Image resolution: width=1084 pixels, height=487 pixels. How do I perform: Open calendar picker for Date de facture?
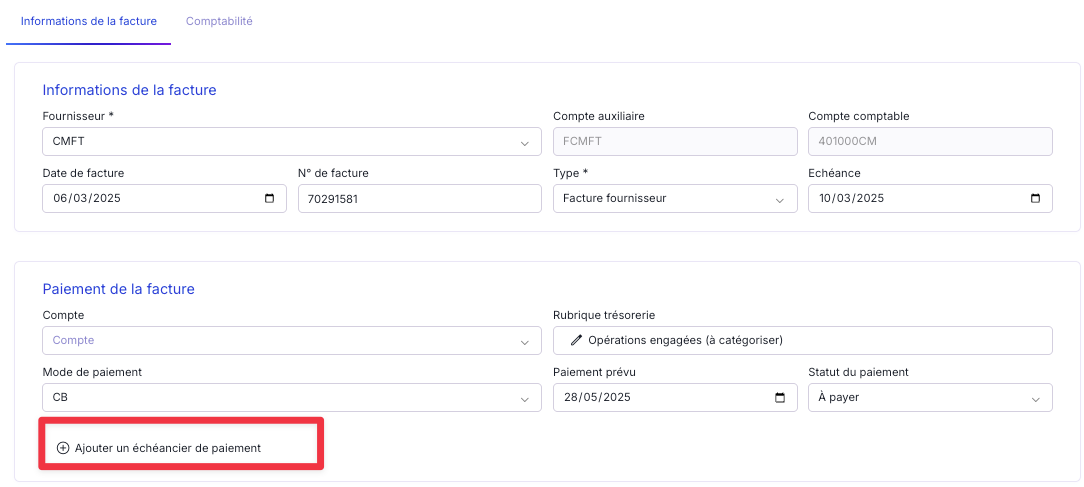click(269, 199)
